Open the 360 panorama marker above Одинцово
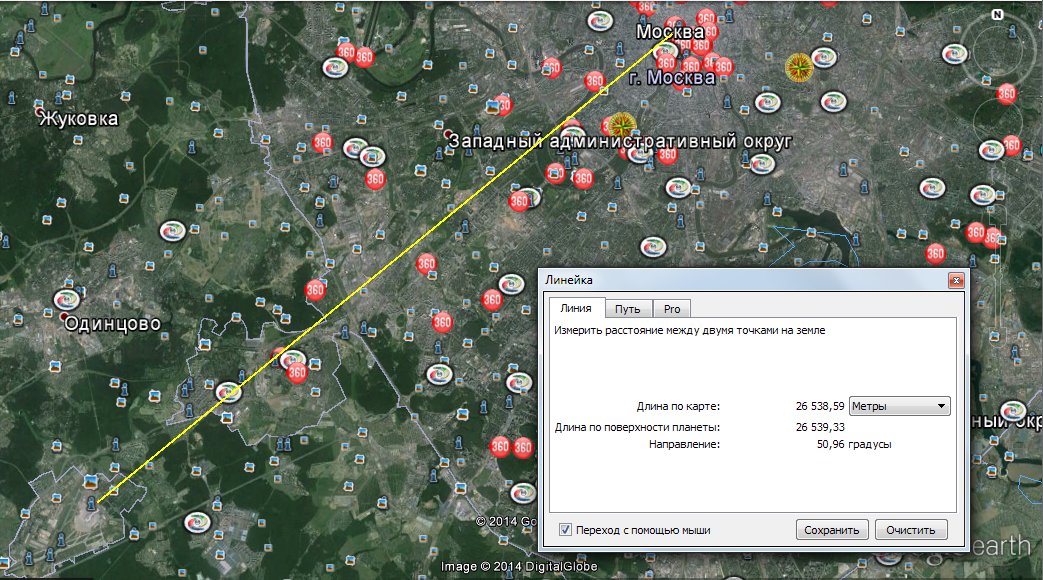1043x580 pixels. pos(315,289)
